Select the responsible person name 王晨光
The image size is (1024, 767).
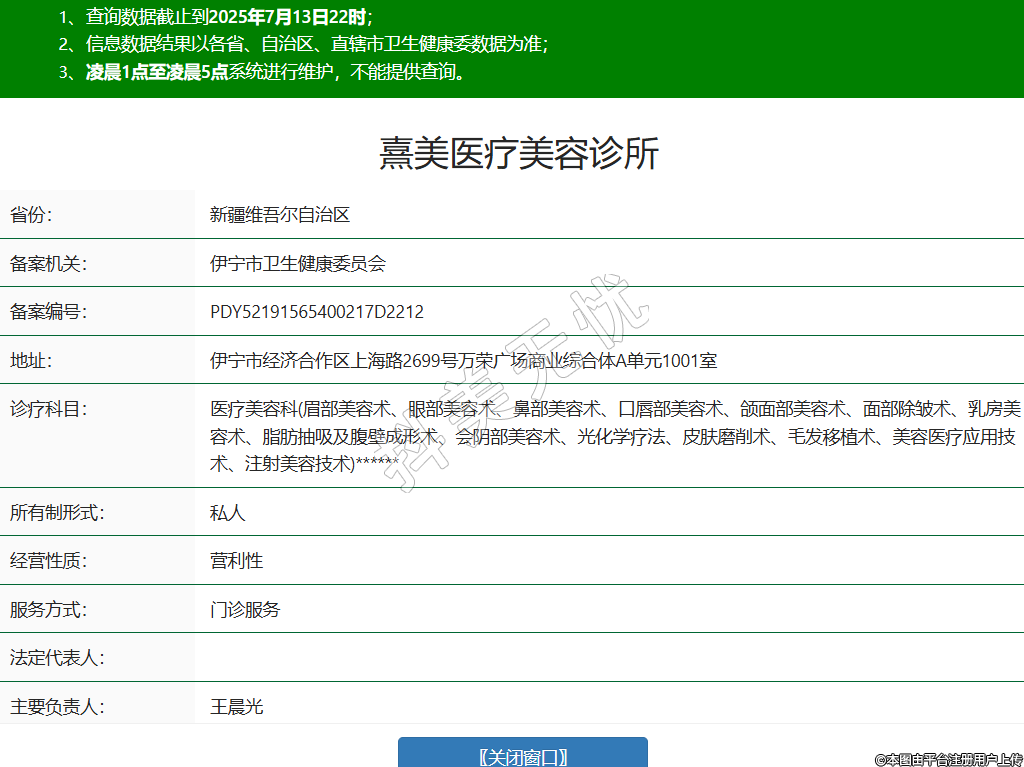(236, 707)
